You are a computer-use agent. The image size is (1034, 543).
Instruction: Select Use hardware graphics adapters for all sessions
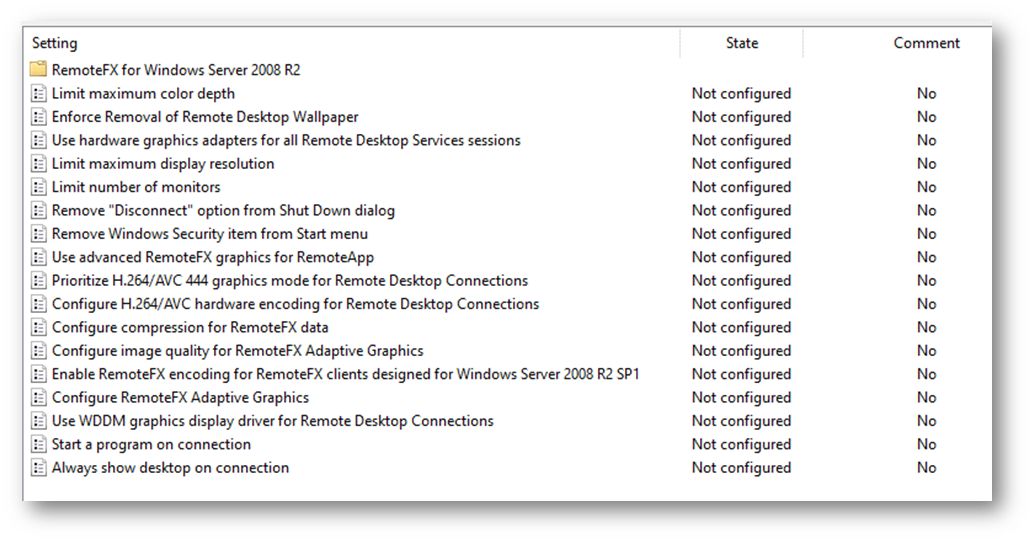pyautogui.click(x=286, y=140)
